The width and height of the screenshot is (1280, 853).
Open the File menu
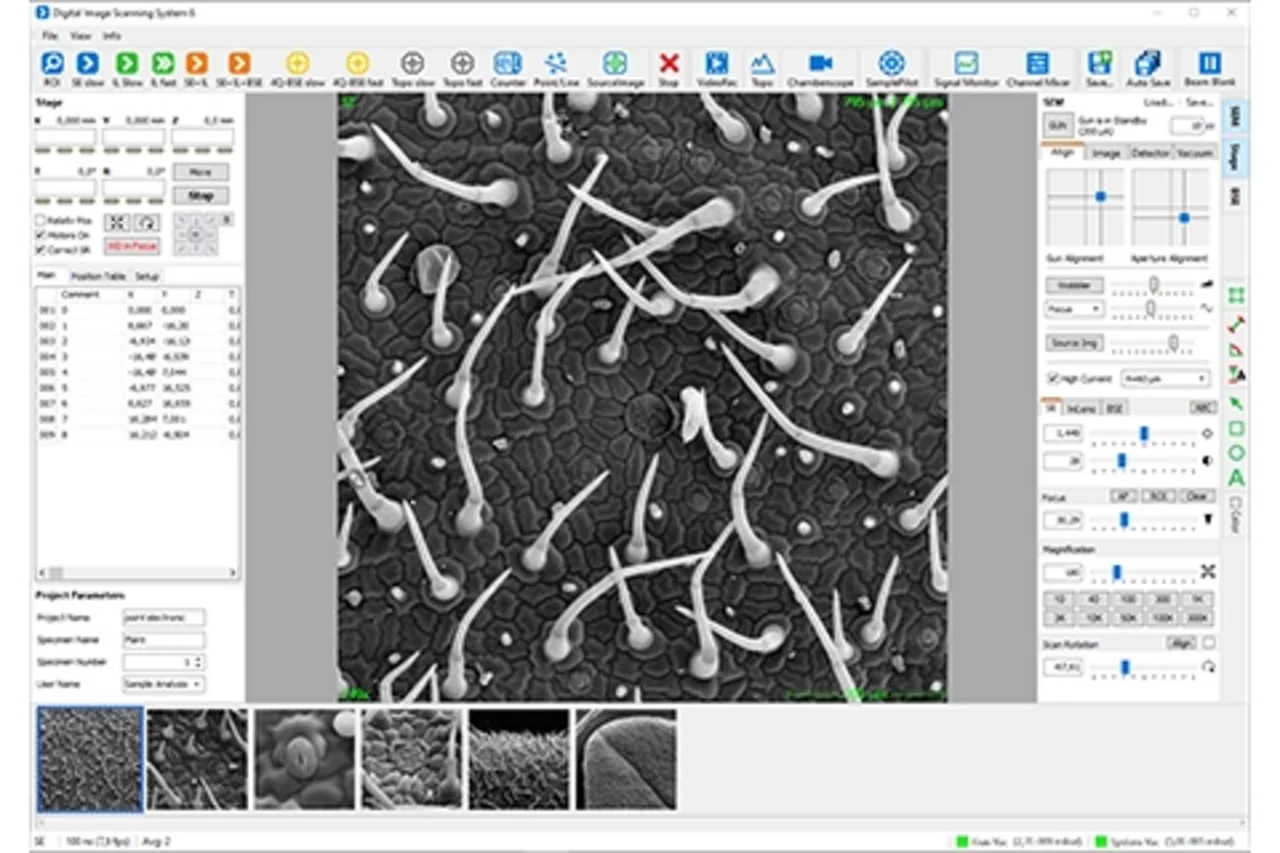49,36
